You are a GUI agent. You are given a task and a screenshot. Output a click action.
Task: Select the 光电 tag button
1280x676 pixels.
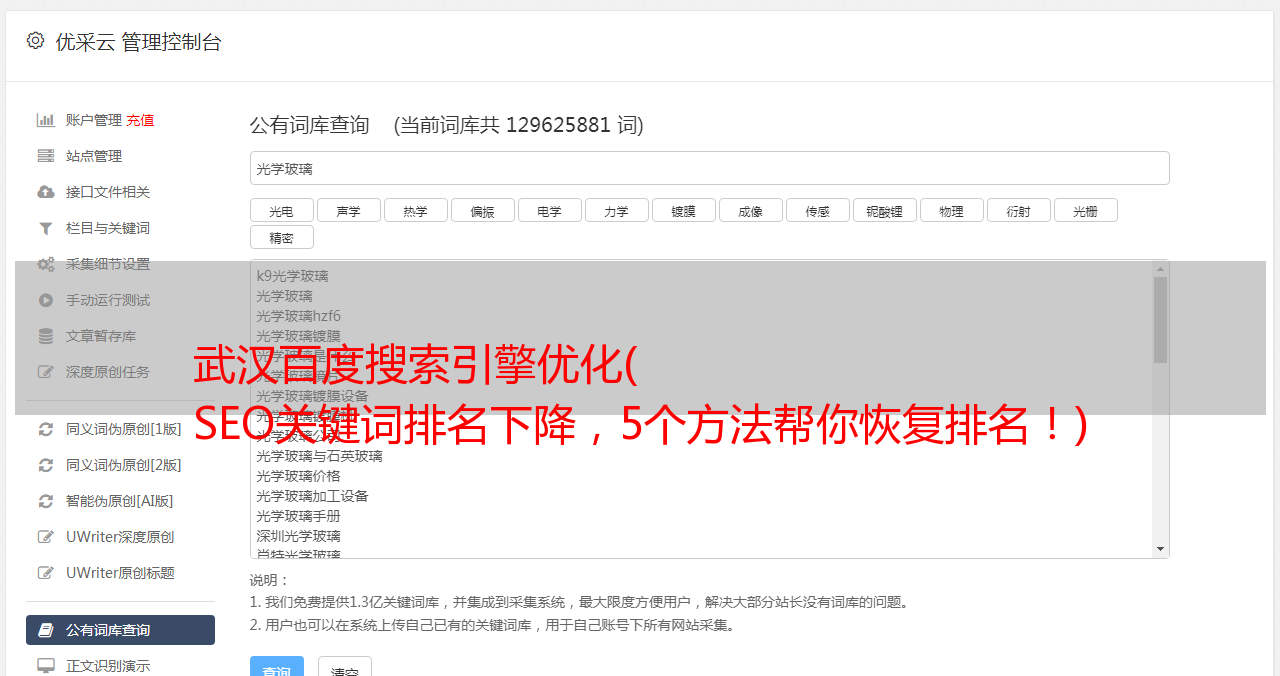coord(281,210)
